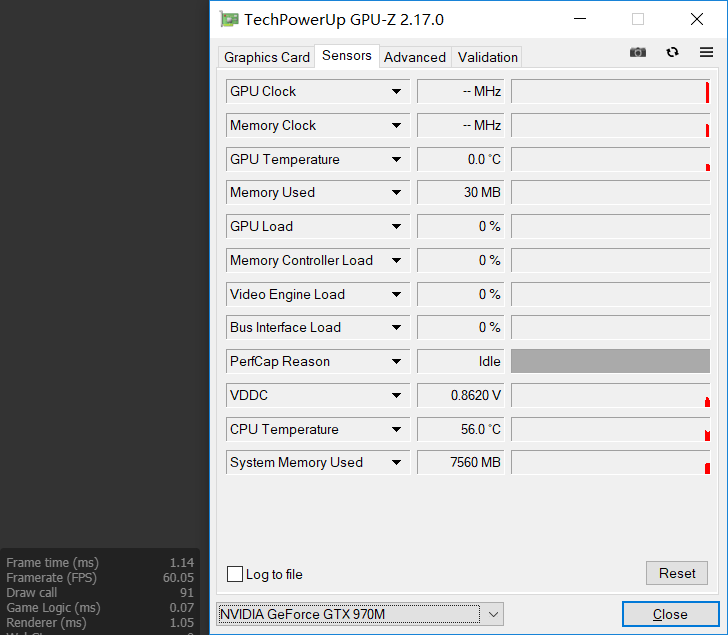Click the refresh sensors icon

point(672,52)
